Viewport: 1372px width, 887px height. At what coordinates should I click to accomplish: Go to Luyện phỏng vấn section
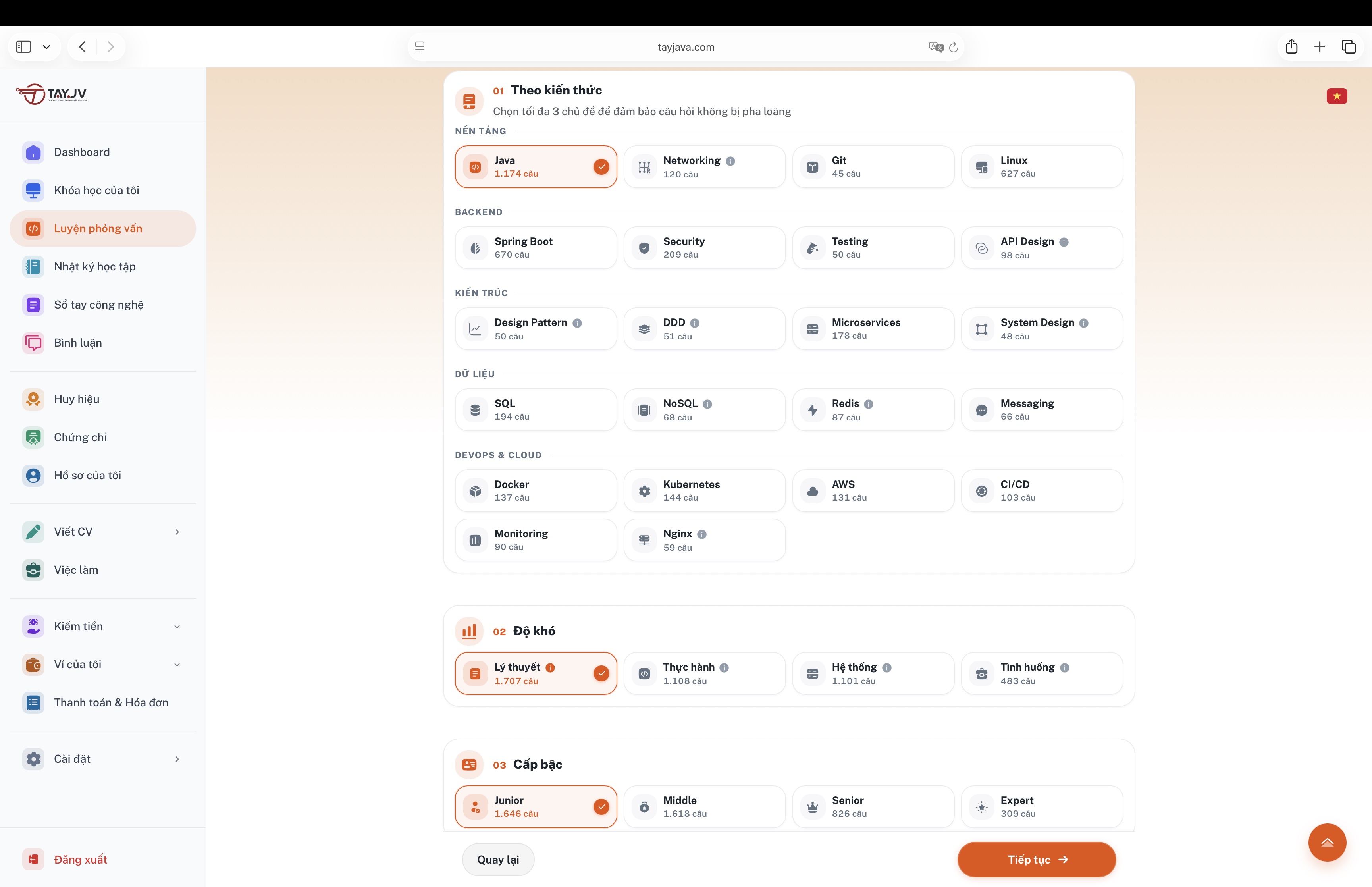102,228
